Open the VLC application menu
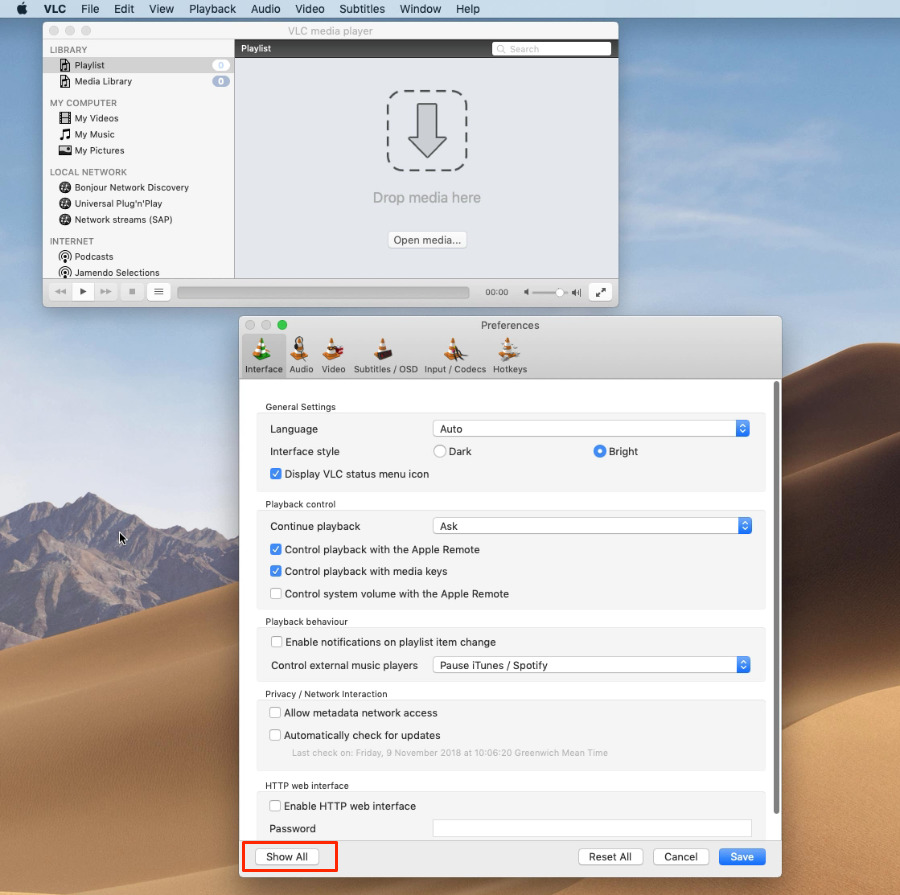 tap(55, 9)
